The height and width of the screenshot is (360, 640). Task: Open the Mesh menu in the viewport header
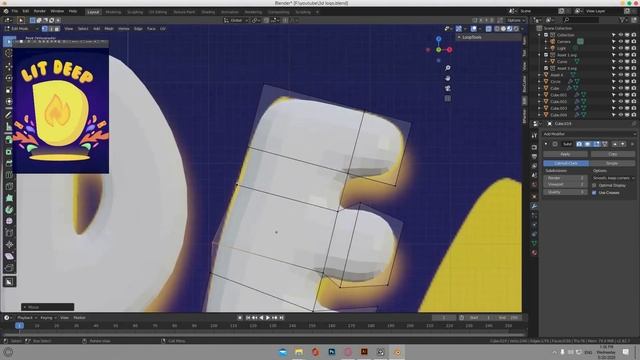pos(109,29)
